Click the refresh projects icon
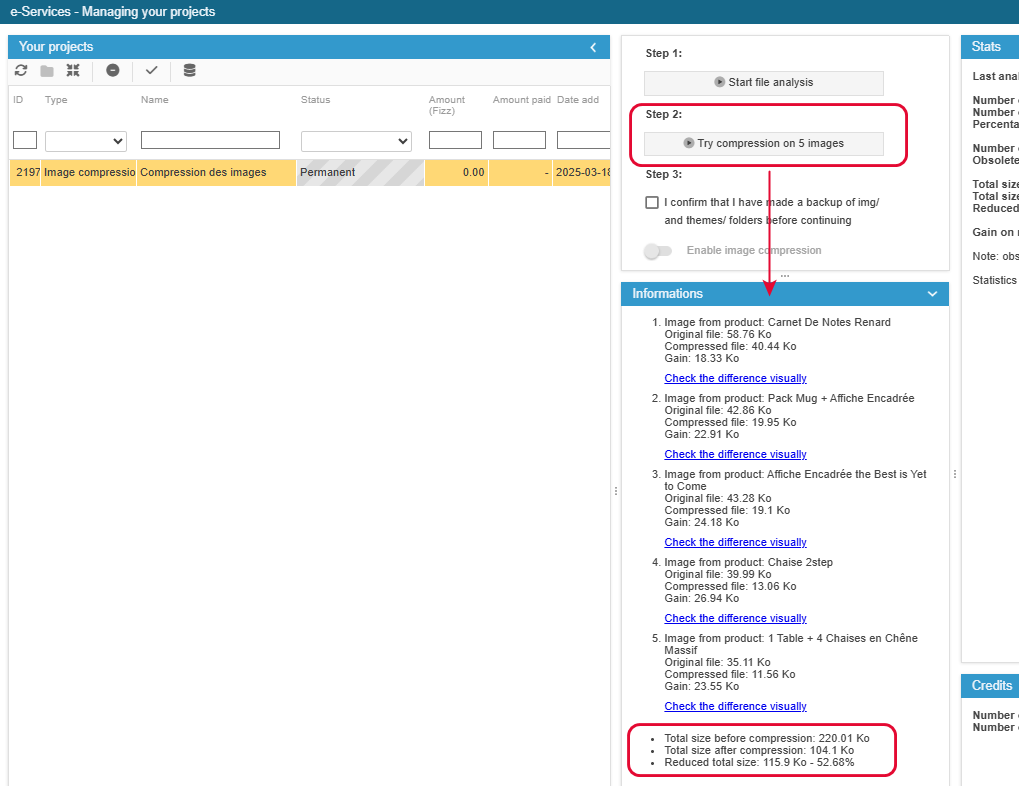Screen dimensions: 1019x786 click(x=21, y=70)
